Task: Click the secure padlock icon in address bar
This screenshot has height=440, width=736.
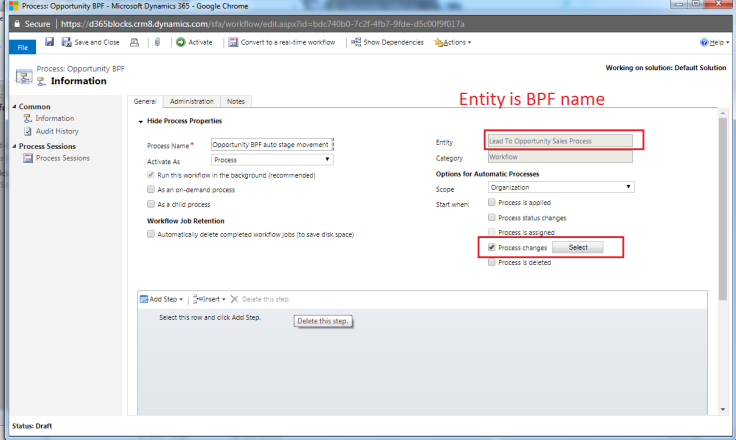Action: [x=17, y=23]
